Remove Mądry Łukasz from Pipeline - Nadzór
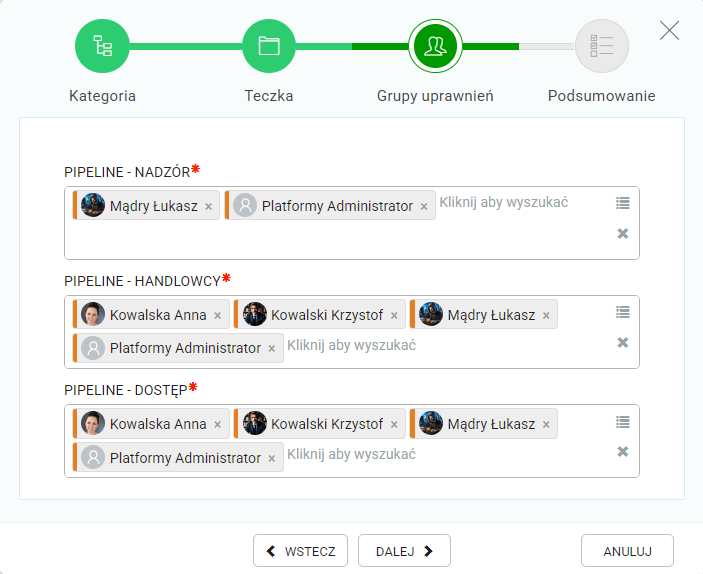Image resolution: width=703 pixels, height=574 pixels. (208, 207)
